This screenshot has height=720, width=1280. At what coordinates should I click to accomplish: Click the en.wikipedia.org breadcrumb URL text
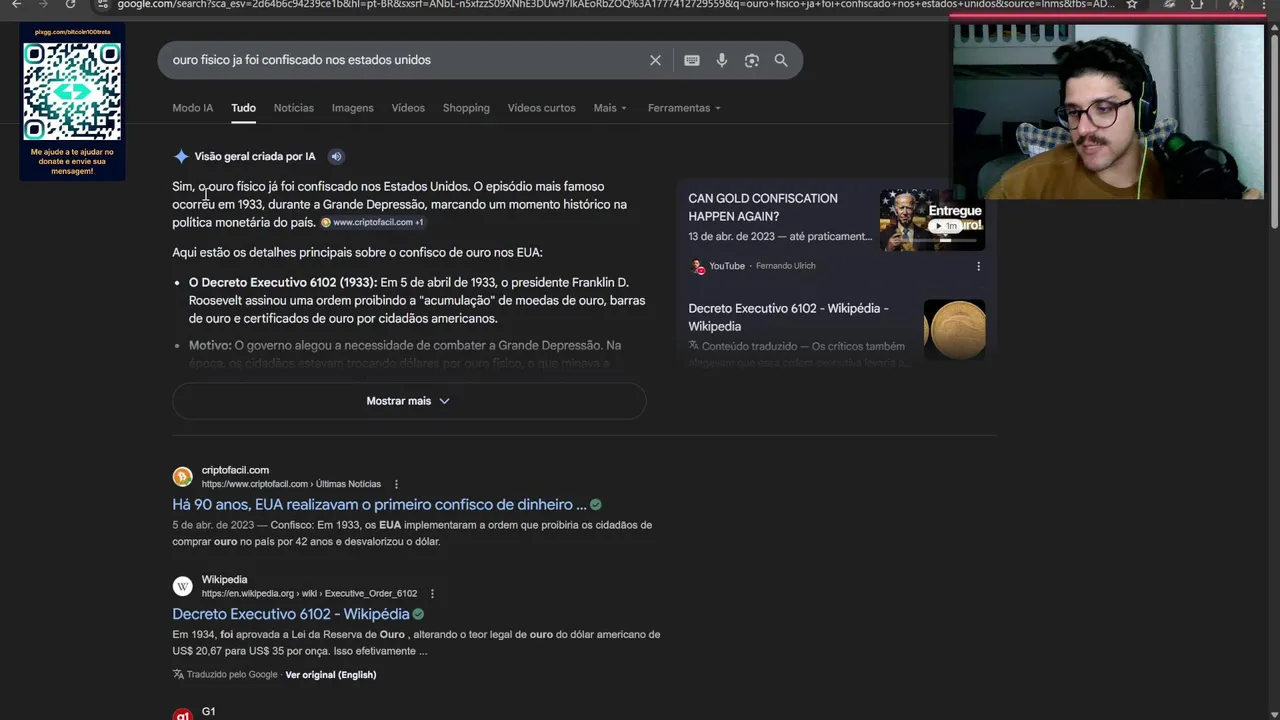pyautogui.click(x=309, y=594)
